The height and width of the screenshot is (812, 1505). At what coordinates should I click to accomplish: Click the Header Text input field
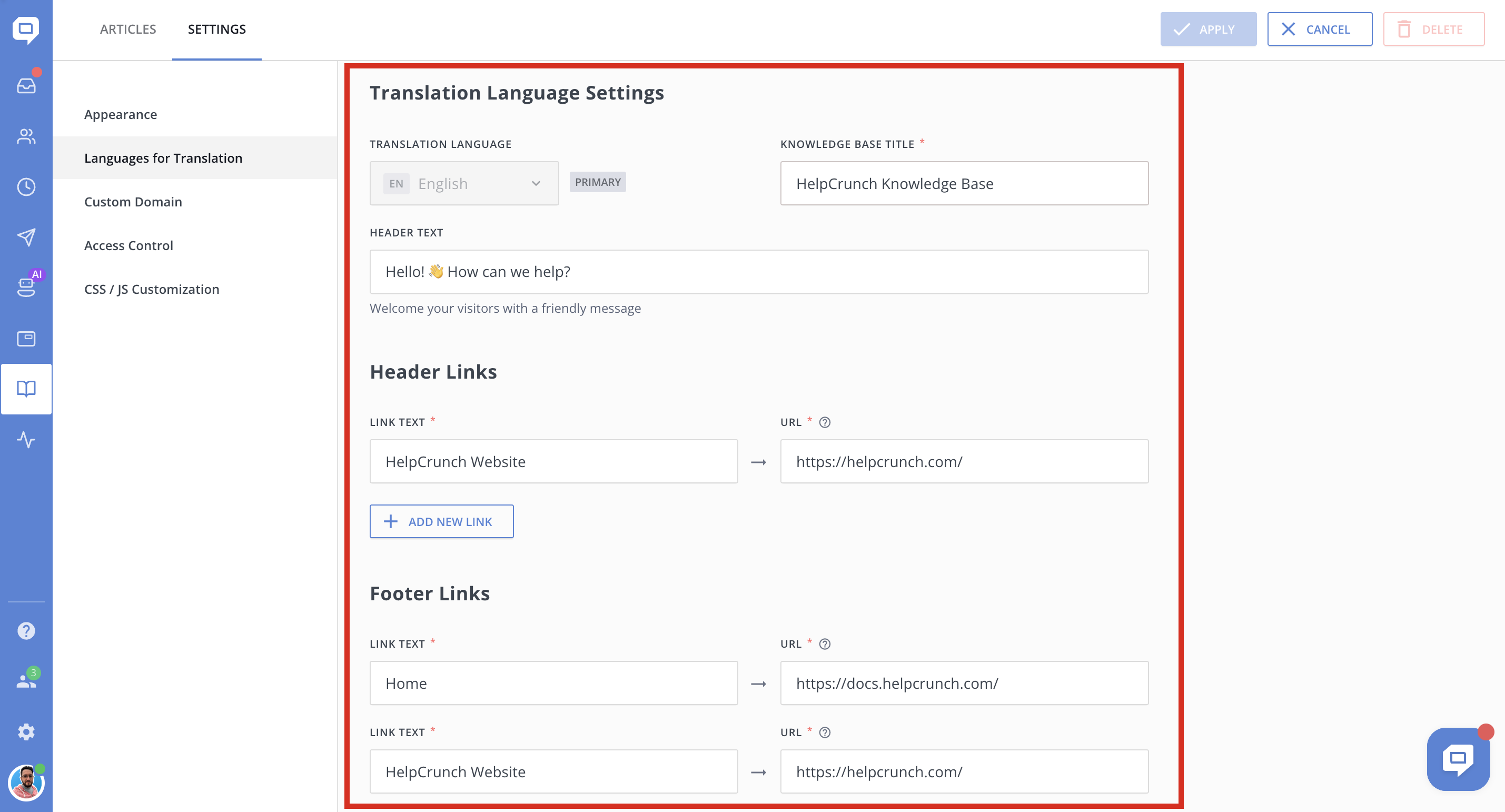pyautogui.click(x=758, y=272)
